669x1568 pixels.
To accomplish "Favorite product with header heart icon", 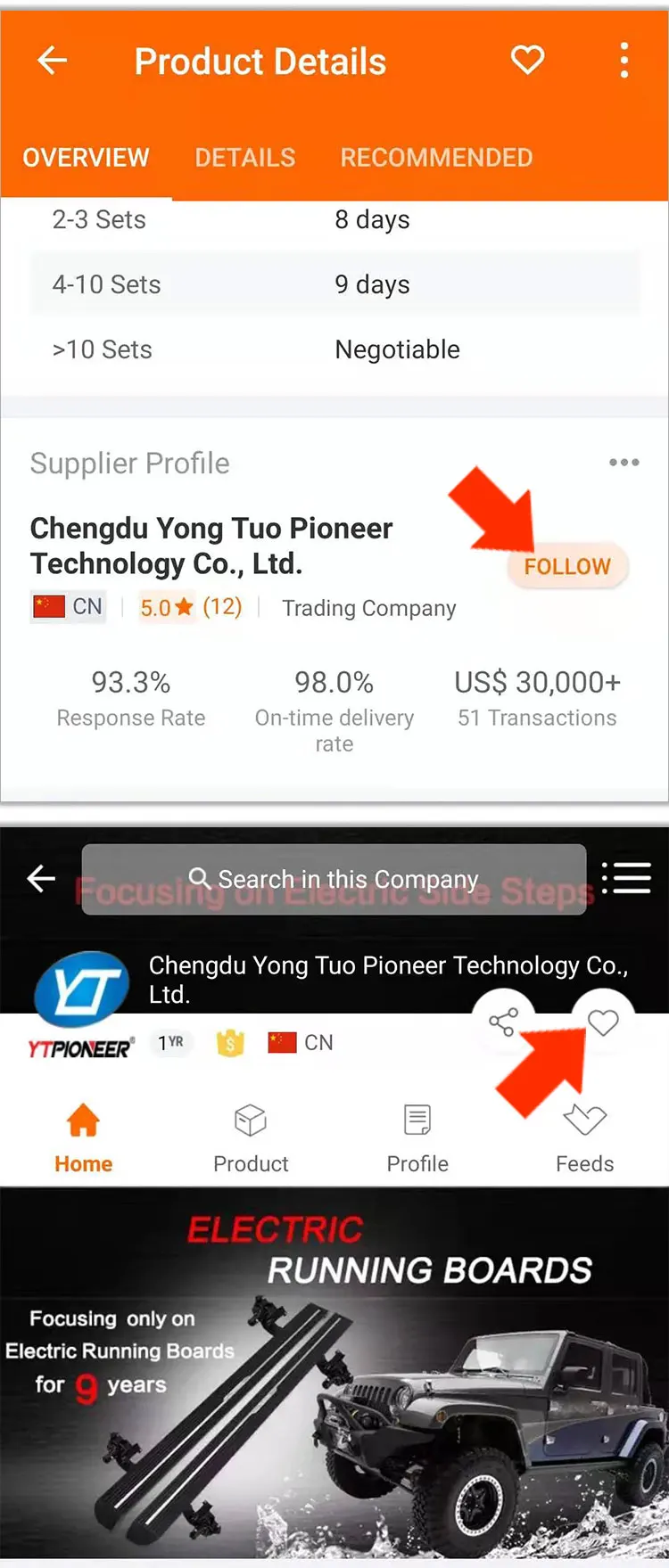I will tap(527, 61).
